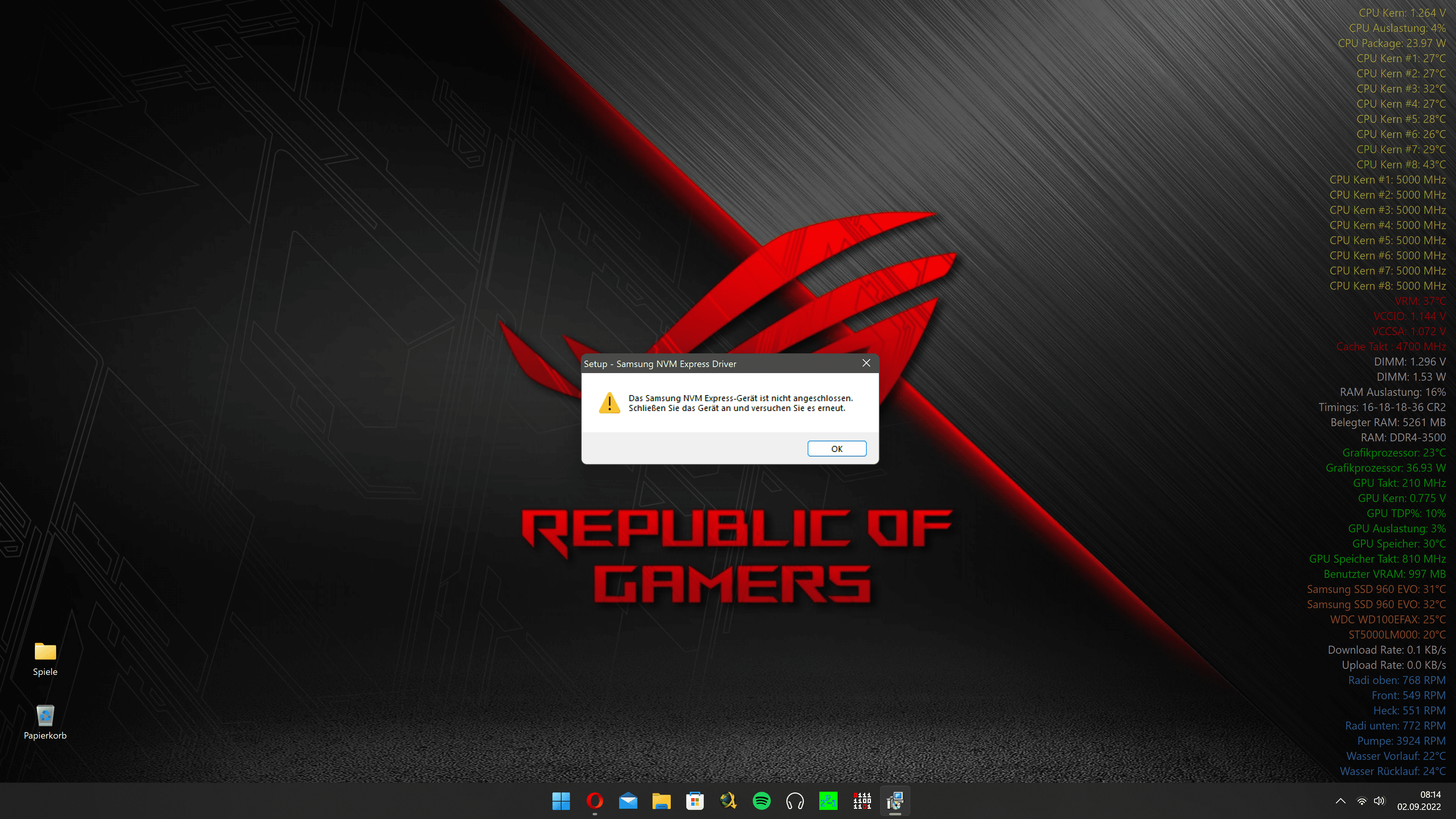Image resolution: width=1456 pixels, height=819 pixels.
Task: Launch the Mail app from the taskbar
Action: click(x=628, y=800)
